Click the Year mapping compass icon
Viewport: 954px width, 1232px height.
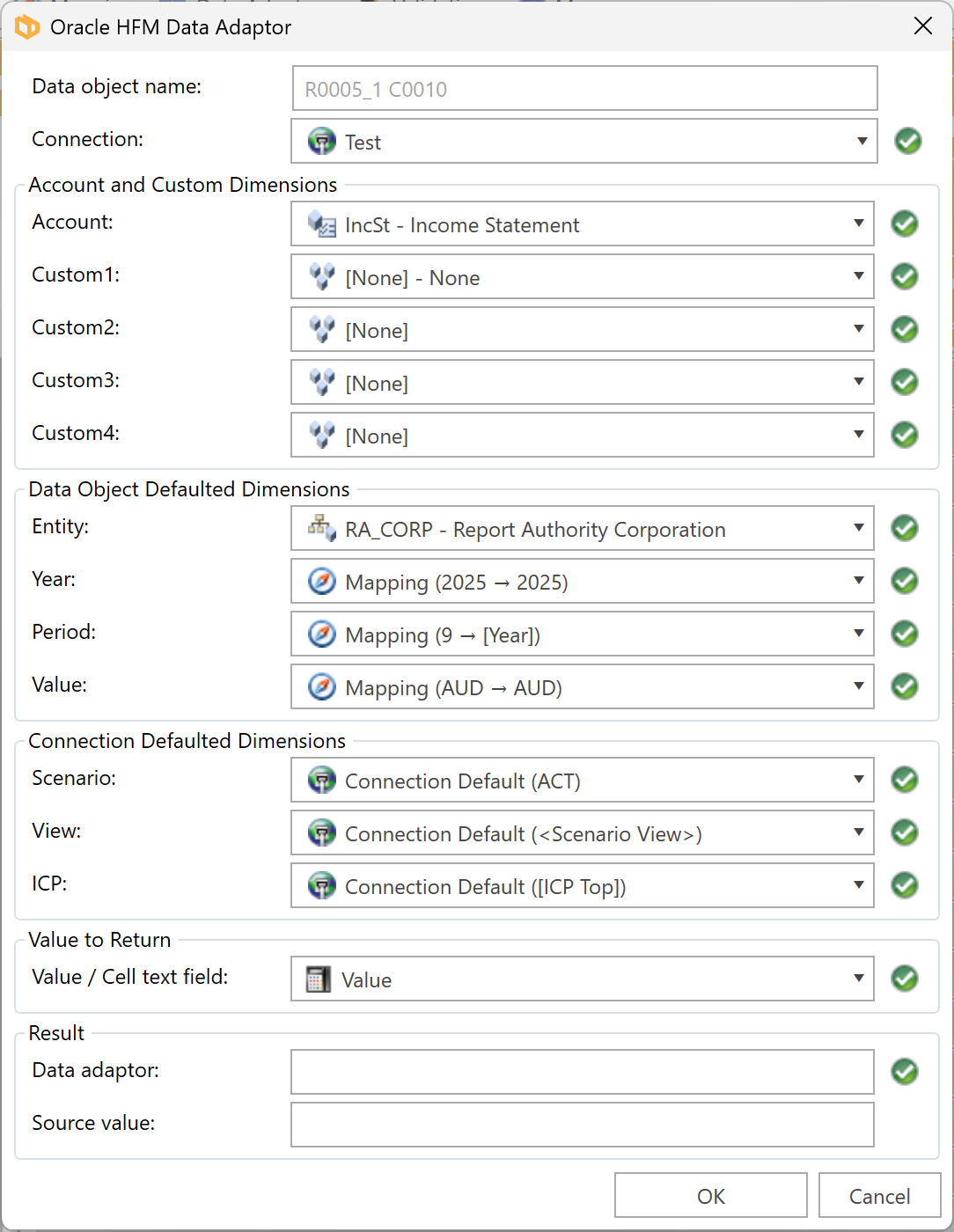[322, 582]
